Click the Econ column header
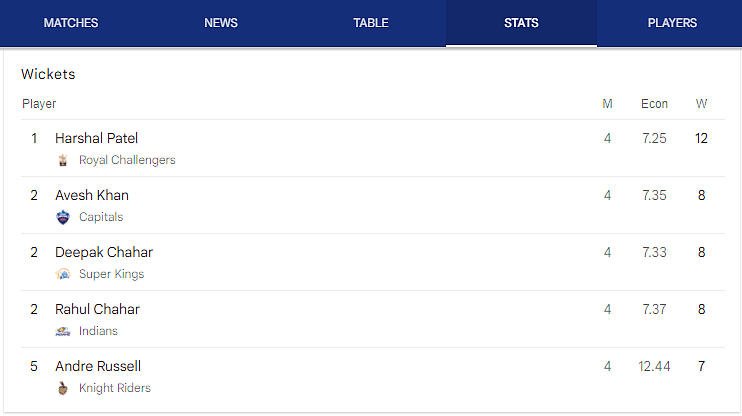Screen dimensions: 742x416 pos(654,104)
